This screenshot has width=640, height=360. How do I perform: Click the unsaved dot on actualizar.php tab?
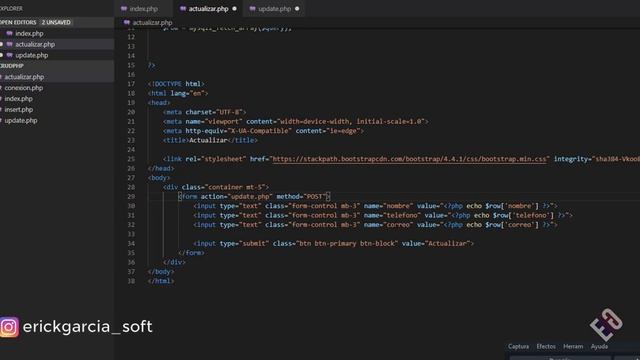pos(234,9)
